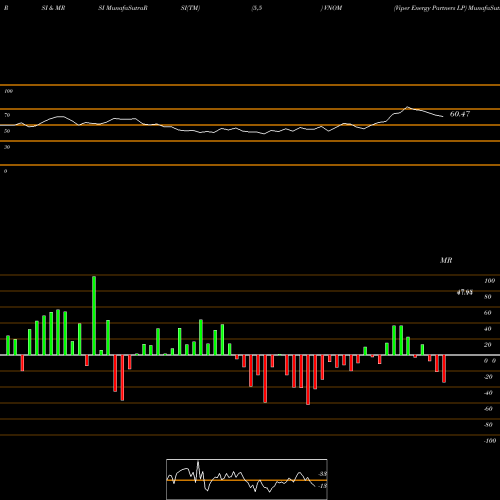The height and width of the screenshot is (500, 500).
Task: Click the MR axis label -80
Action: 488,425
